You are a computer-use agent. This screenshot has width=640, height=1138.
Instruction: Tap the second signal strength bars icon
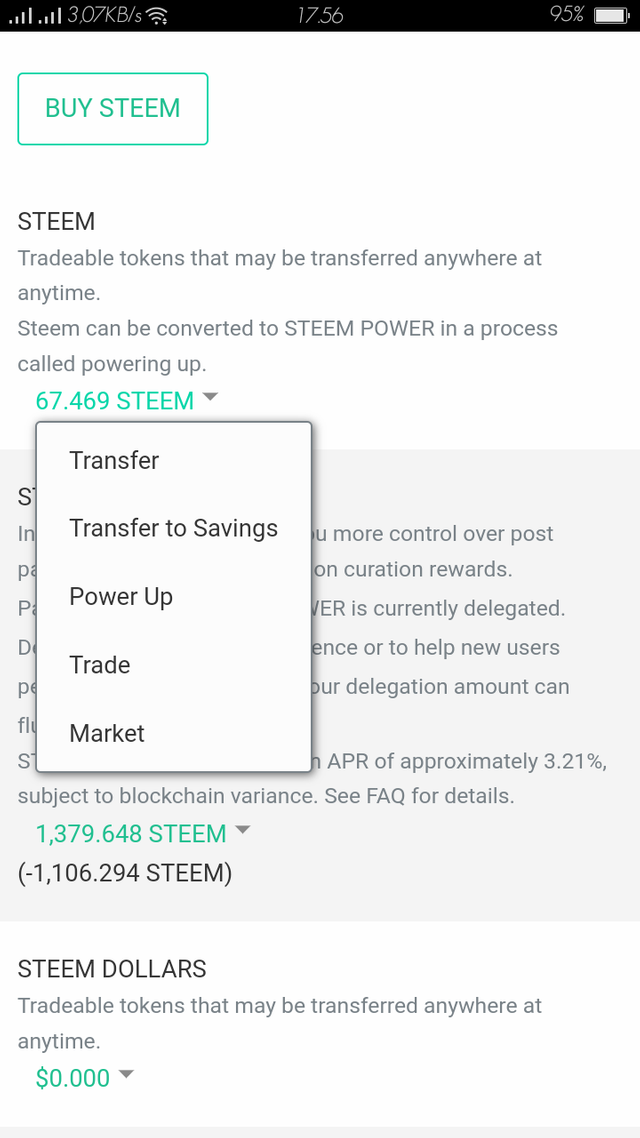point(50,16)
